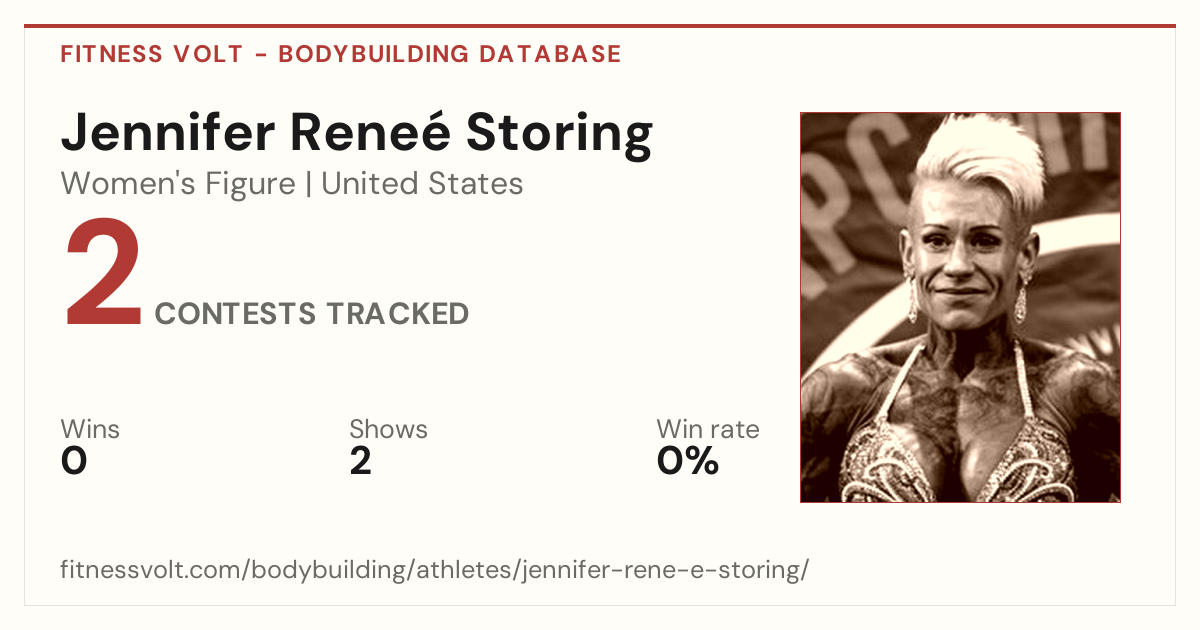
Task: Click the Wins value 0
Action: [74, 461]
